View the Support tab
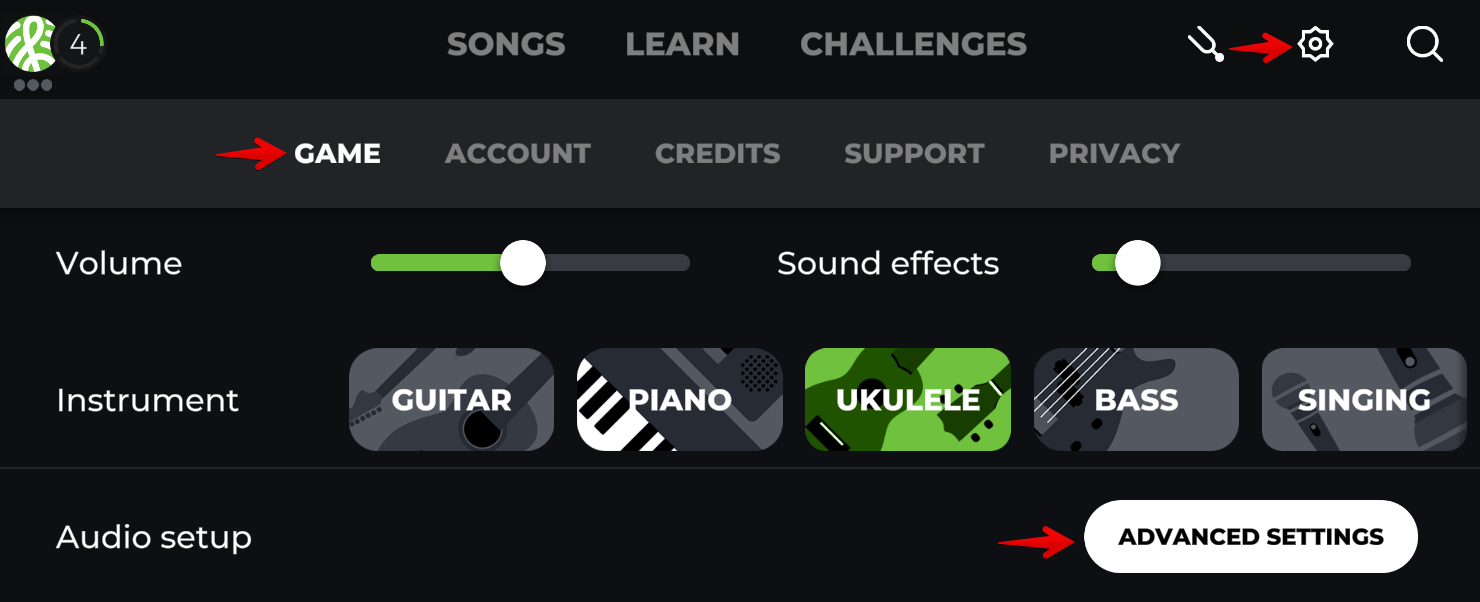This screenshot has width=1480, height=602. click(914, 153)
